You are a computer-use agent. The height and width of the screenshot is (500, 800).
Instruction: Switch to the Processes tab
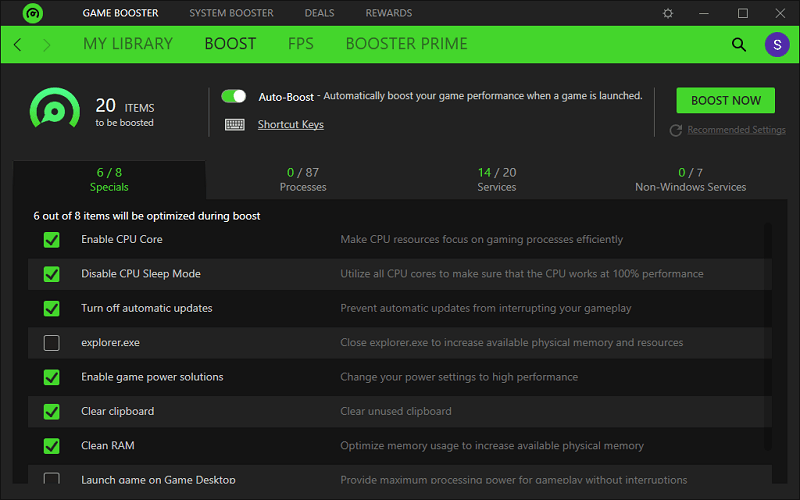pos(303,179)
